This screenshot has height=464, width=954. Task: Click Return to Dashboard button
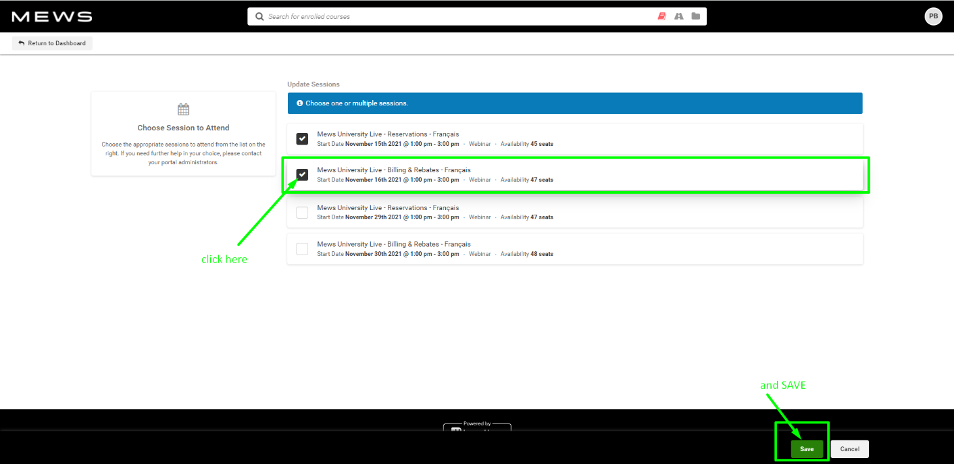[x=52, y=43]
